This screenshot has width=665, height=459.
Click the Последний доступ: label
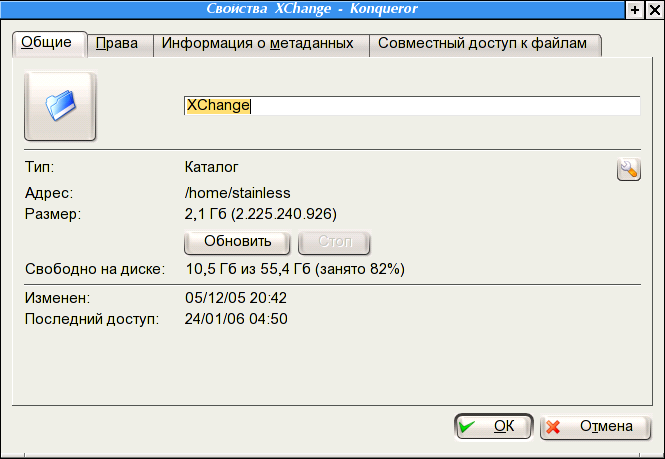[x=92, y=319]
